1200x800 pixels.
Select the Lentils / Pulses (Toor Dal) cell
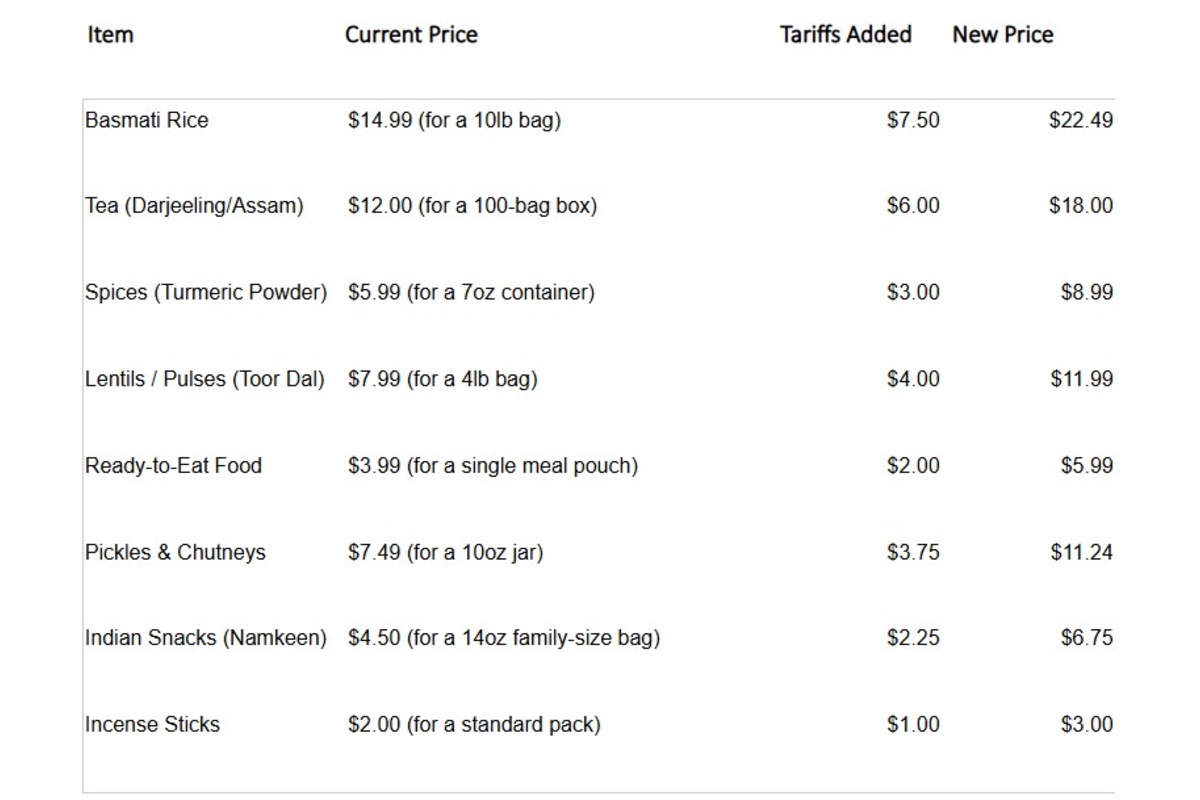click(205, 379)
